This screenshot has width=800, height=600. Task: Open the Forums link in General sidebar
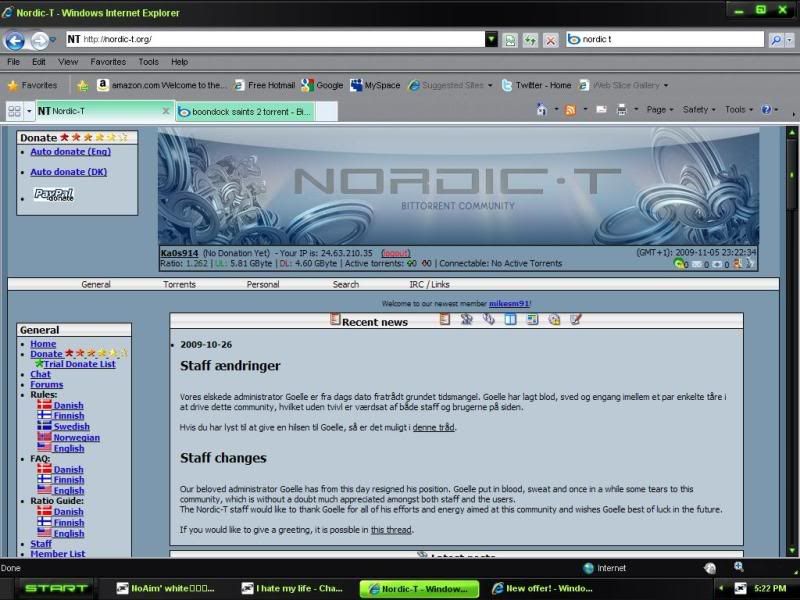coord(46,384)
